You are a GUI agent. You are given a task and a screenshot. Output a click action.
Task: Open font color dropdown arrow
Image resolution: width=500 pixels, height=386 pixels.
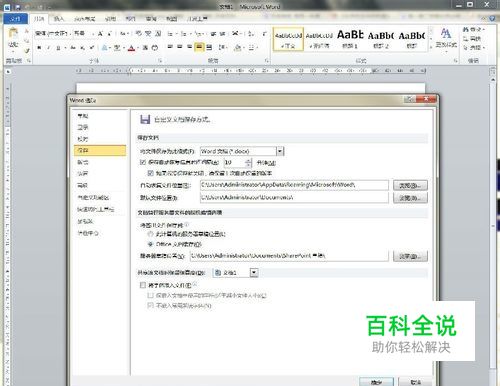click(138, 48)
